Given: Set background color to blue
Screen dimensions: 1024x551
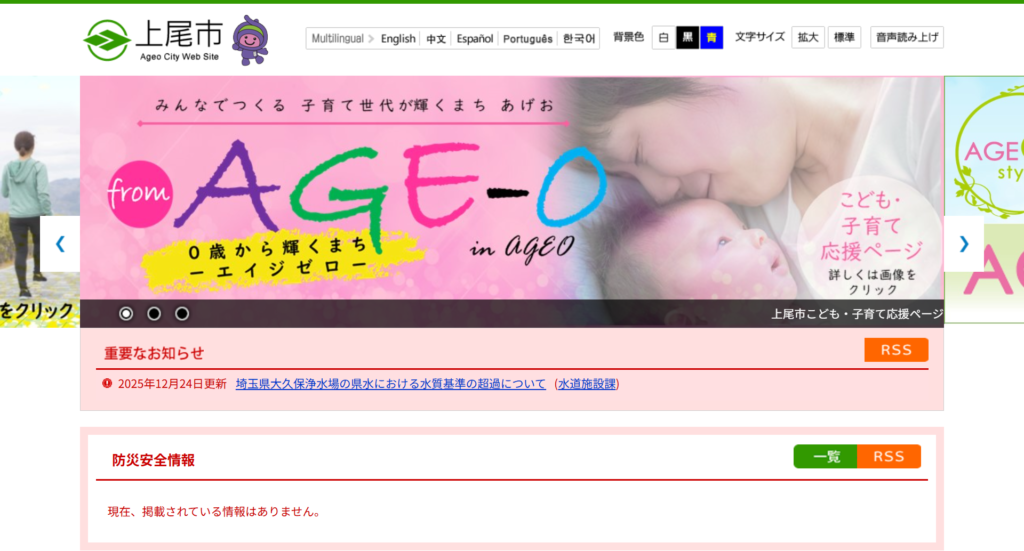Looking at the screenshot, I should pyautogui.click(x=711, y=38).
